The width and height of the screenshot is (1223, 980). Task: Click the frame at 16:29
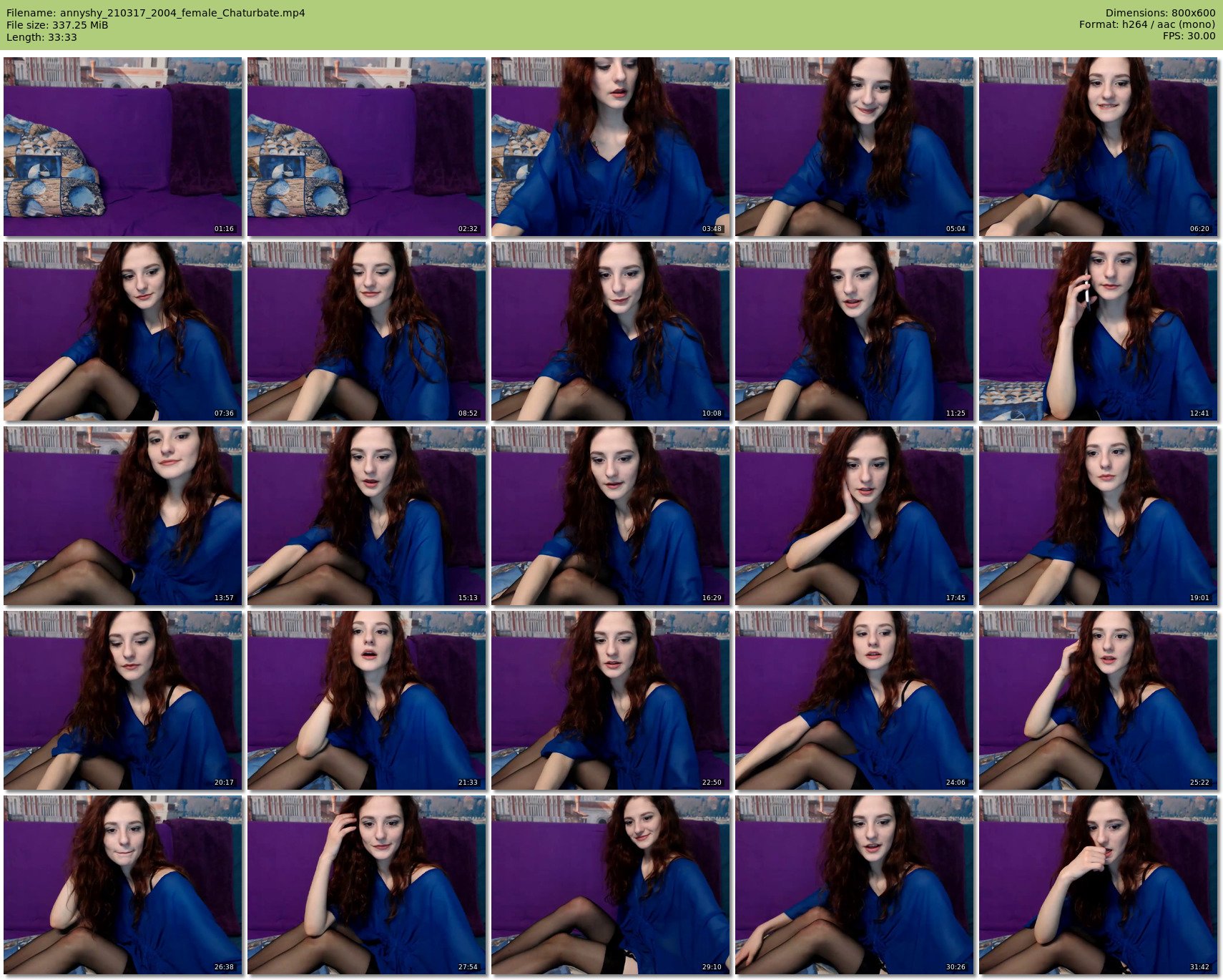coord(611,516)
